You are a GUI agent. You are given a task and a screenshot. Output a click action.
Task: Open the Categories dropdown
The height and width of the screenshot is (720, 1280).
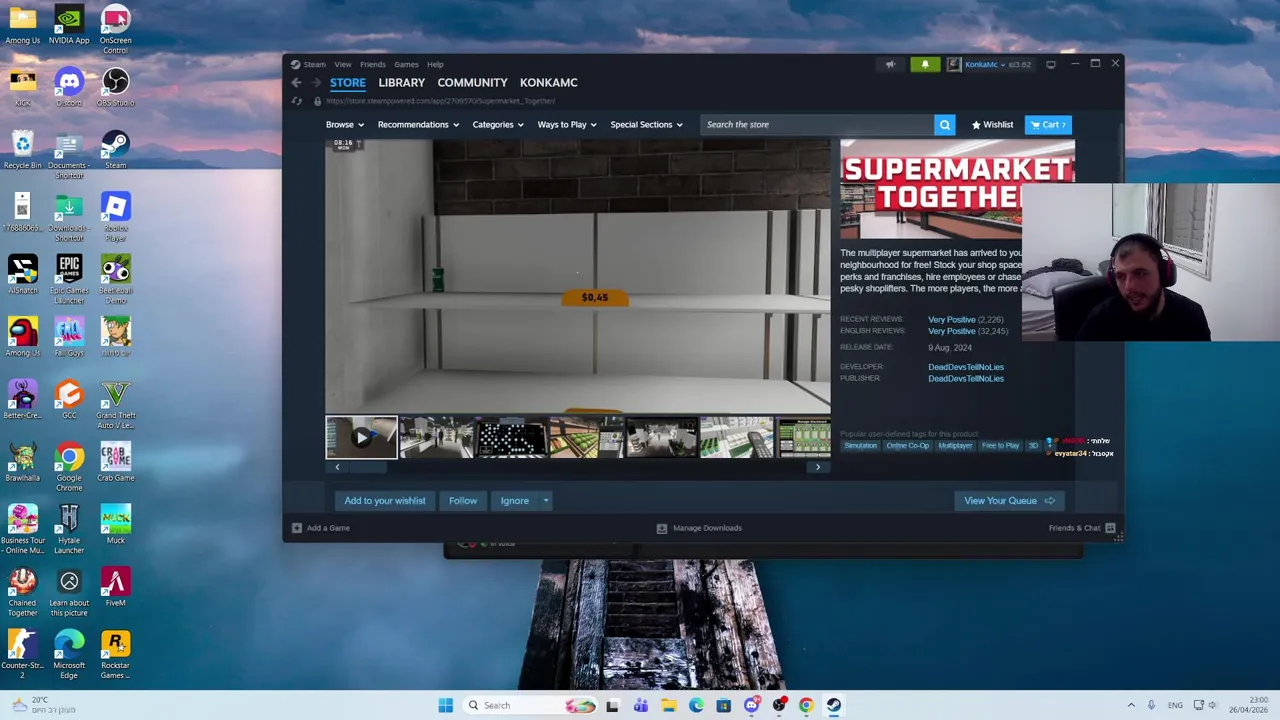click(x=497, y=125)
